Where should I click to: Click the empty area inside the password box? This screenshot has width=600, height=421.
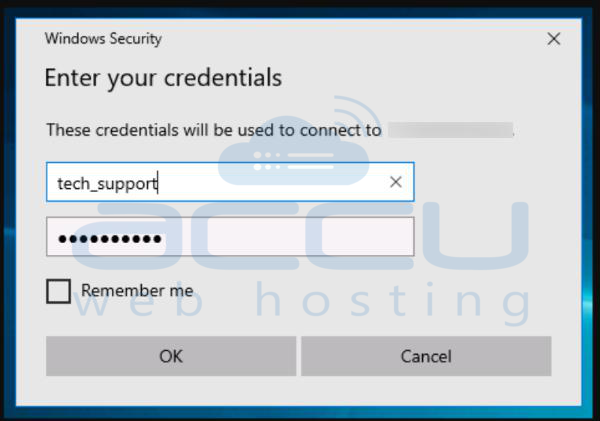pyautogui.click(x=287, y=237)
